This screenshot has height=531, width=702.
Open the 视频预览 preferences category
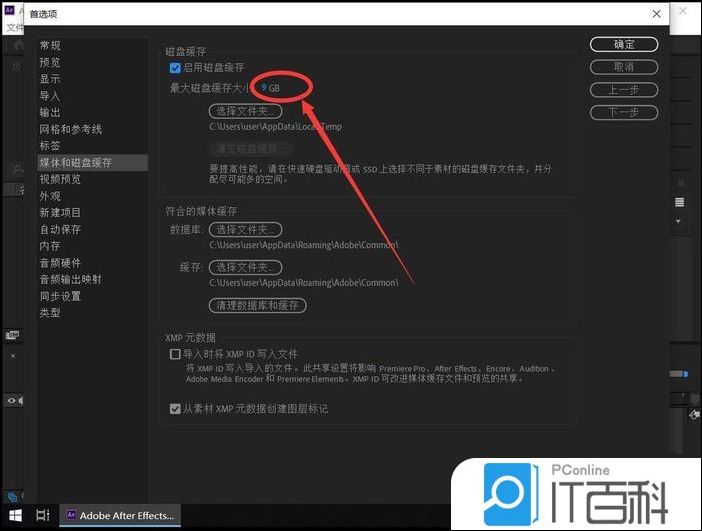point(60,179)
